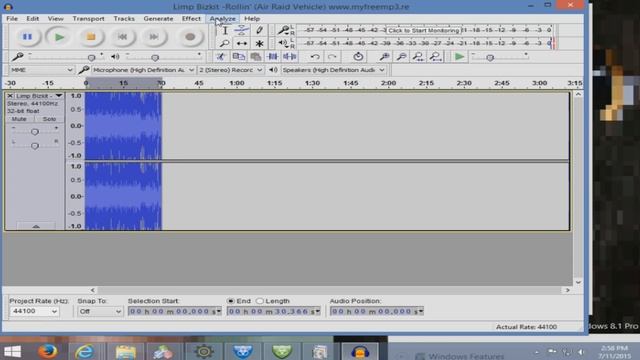640x360 pixels.
Task: Open the Tracks menu
Action: [x=124, y=19]
